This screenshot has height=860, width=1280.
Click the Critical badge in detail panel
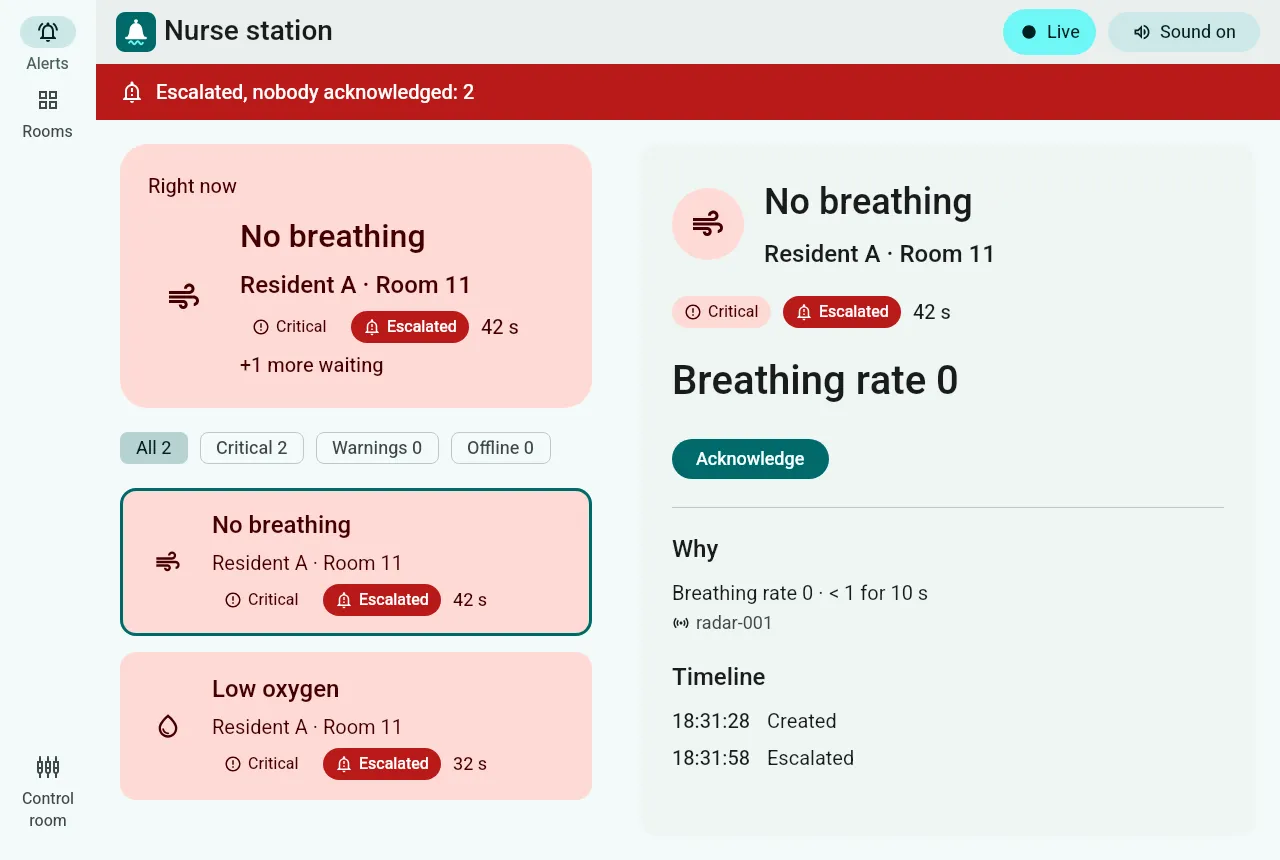721,312
